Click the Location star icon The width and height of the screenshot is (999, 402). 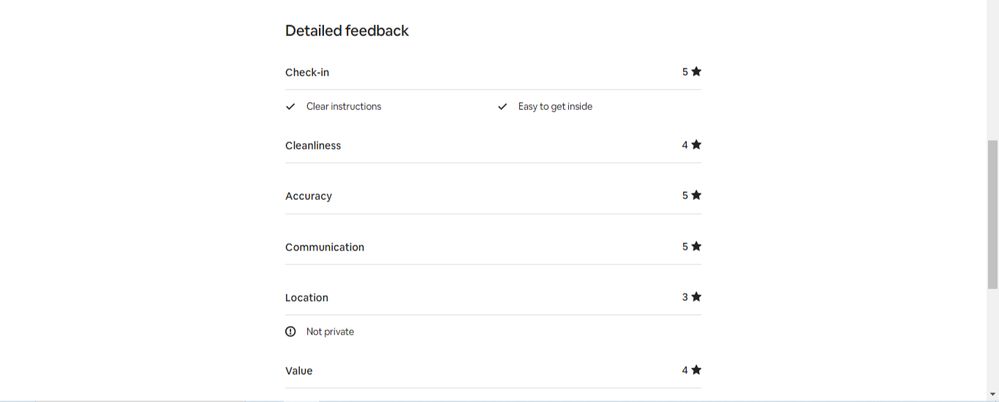(x=696, y=297)
